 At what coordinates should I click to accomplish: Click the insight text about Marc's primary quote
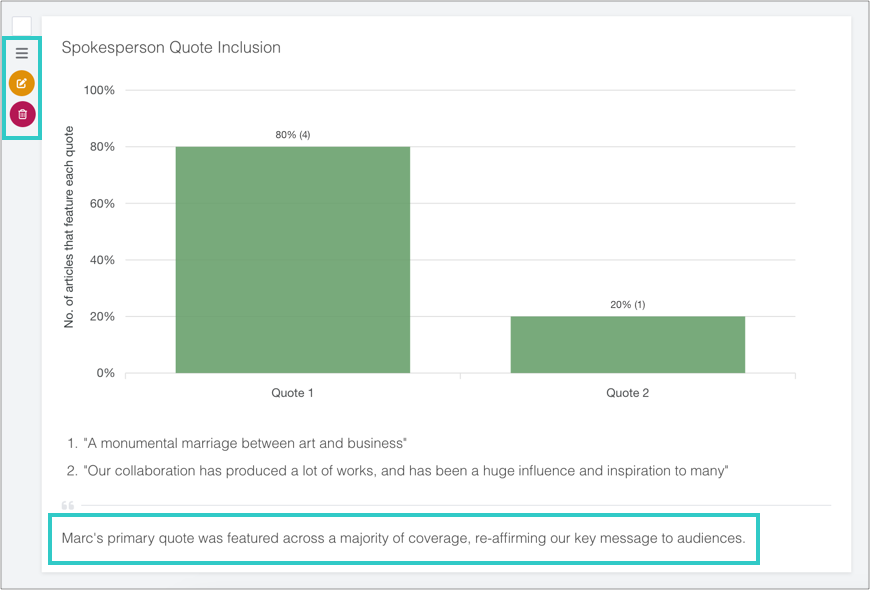(x=403, y=538)
